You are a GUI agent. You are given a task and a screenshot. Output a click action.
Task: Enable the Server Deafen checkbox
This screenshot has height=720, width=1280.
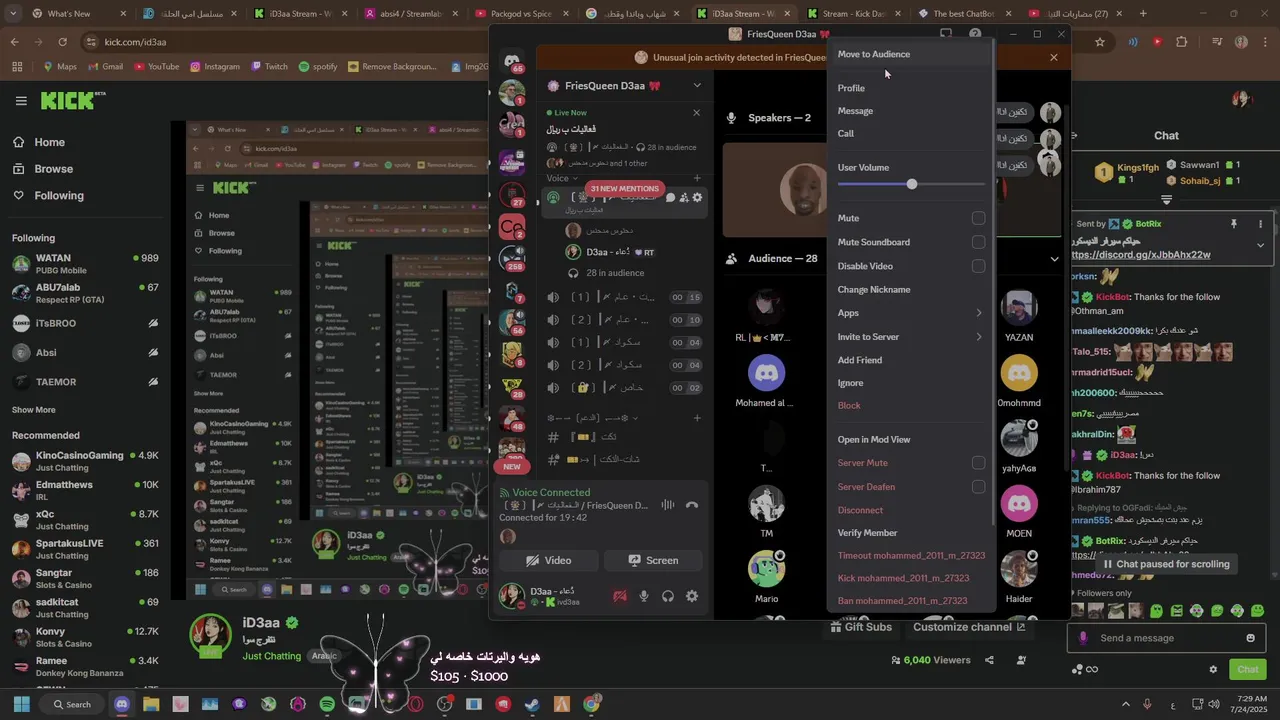pyautogui.click(x=978, y=487)
